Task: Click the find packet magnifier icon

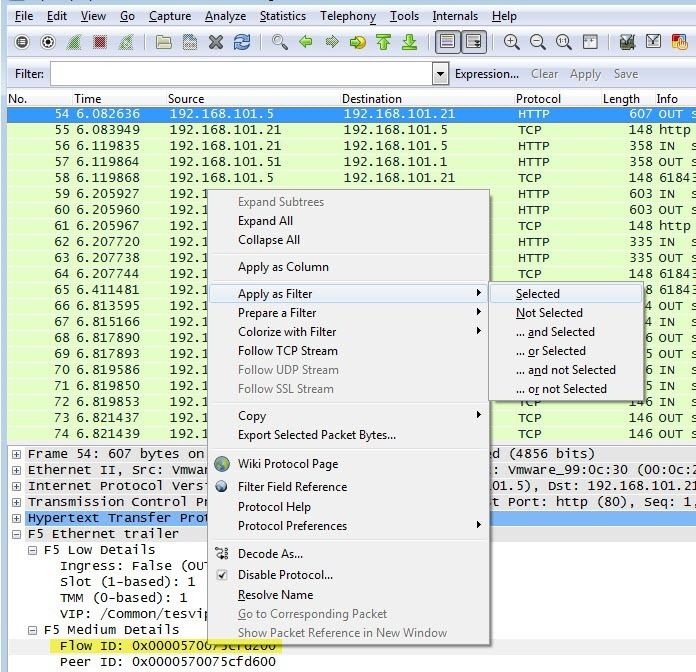Action: click(279, 43)
